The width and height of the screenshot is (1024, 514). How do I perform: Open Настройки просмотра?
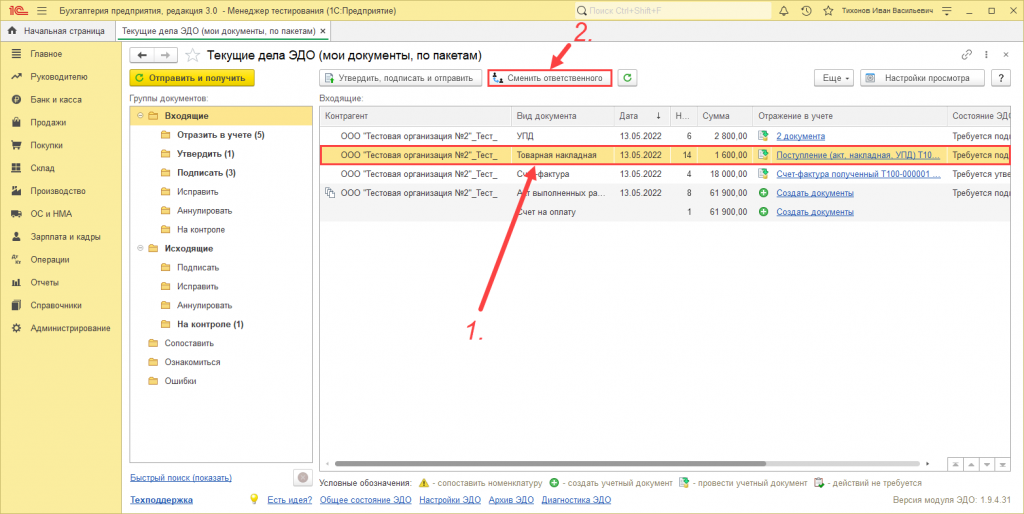coord(924,78)
